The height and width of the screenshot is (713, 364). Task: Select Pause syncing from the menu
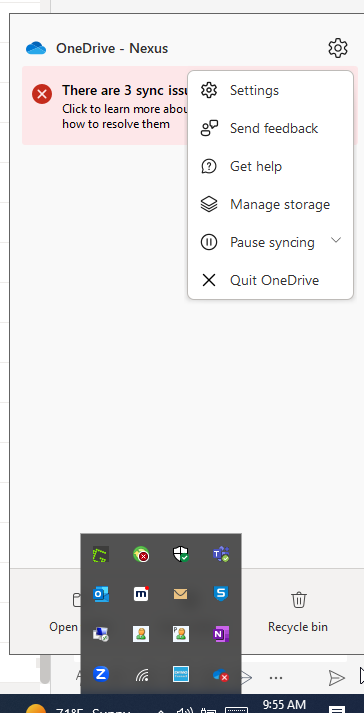click(271, 242)
